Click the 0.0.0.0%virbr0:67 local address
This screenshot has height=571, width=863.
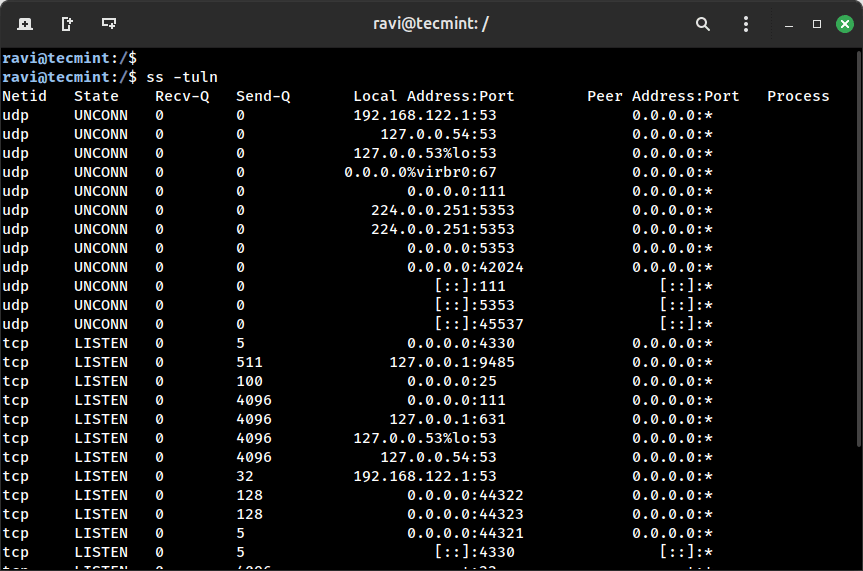[420, 172]
